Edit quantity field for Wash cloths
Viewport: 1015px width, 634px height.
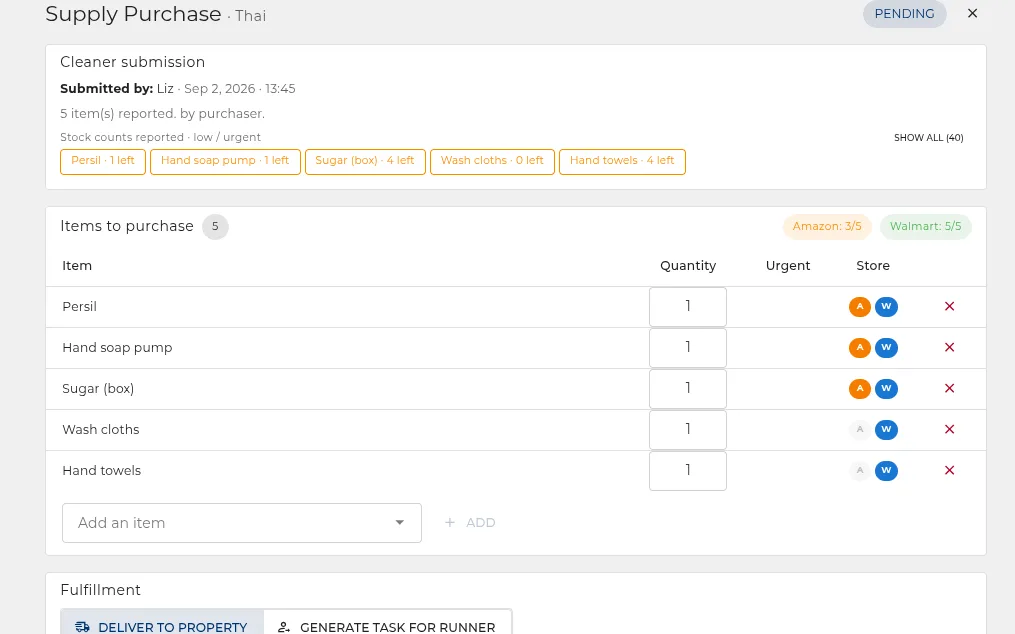tap(687, 429)
